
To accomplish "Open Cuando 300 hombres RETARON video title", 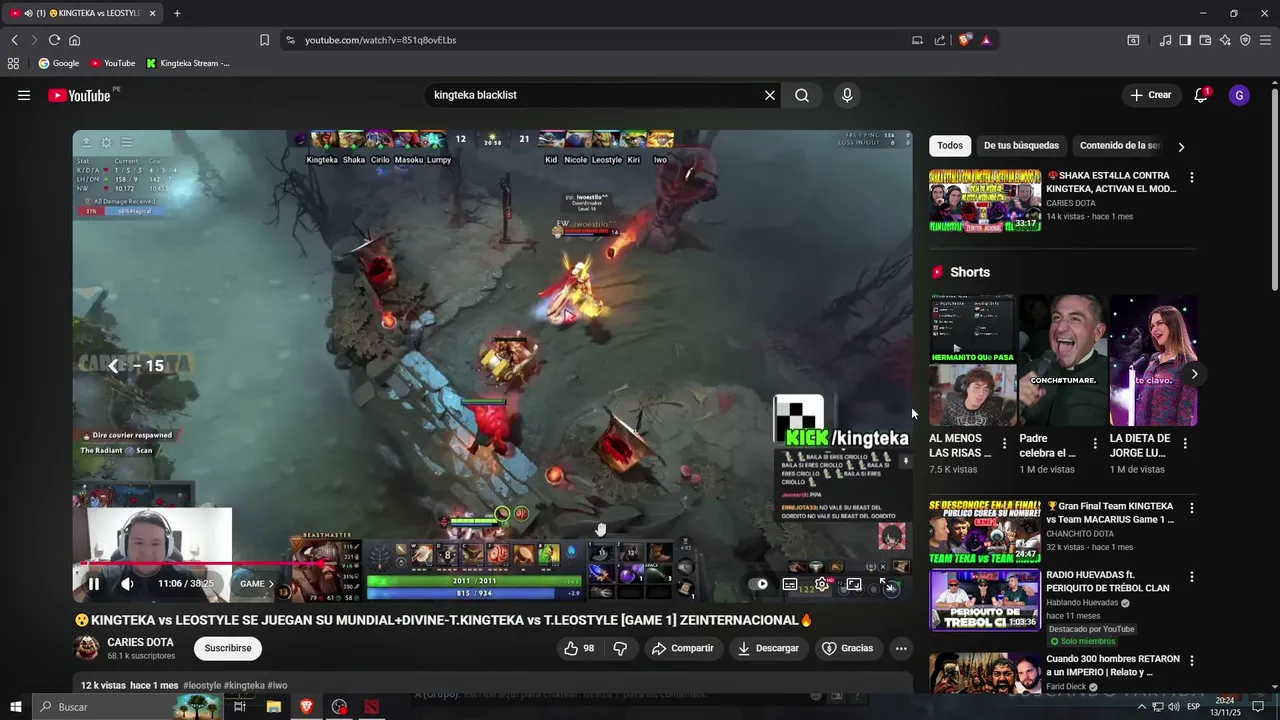I will tap(1113, 666).
